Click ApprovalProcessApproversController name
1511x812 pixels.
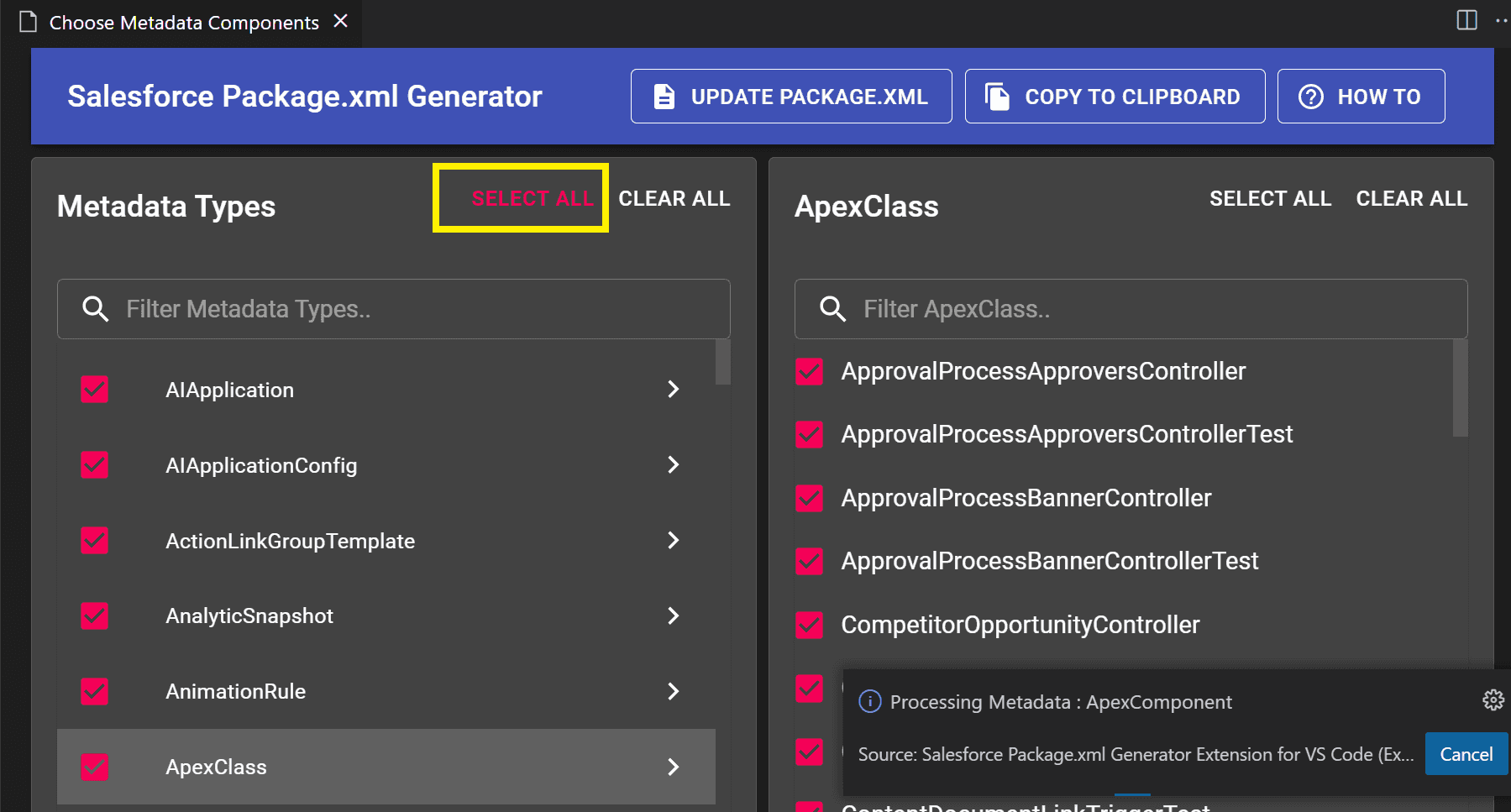(1043, 371)
